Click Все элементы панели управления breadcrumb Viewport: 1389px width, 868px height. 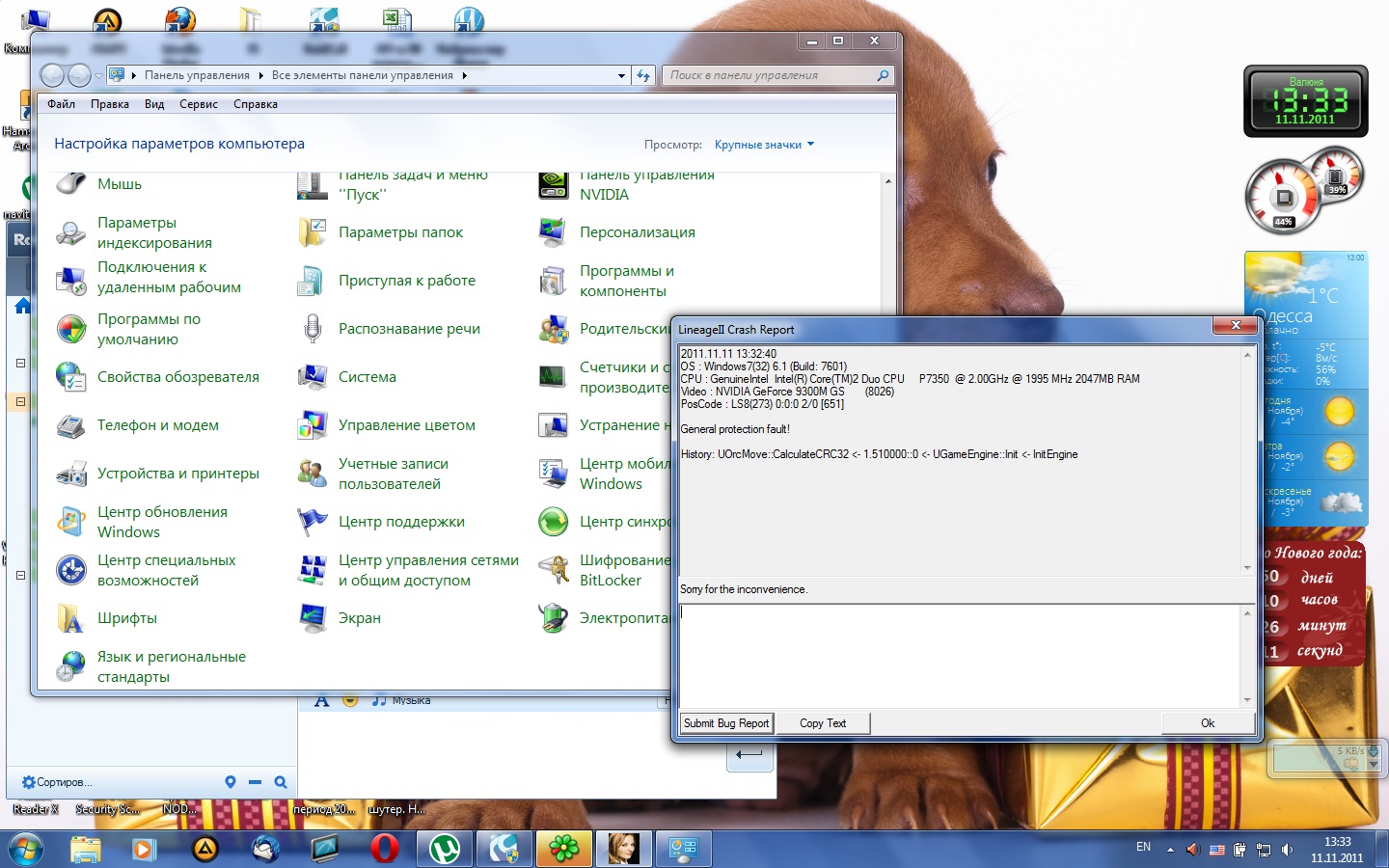pyautogui.click(x=363, y=75)
